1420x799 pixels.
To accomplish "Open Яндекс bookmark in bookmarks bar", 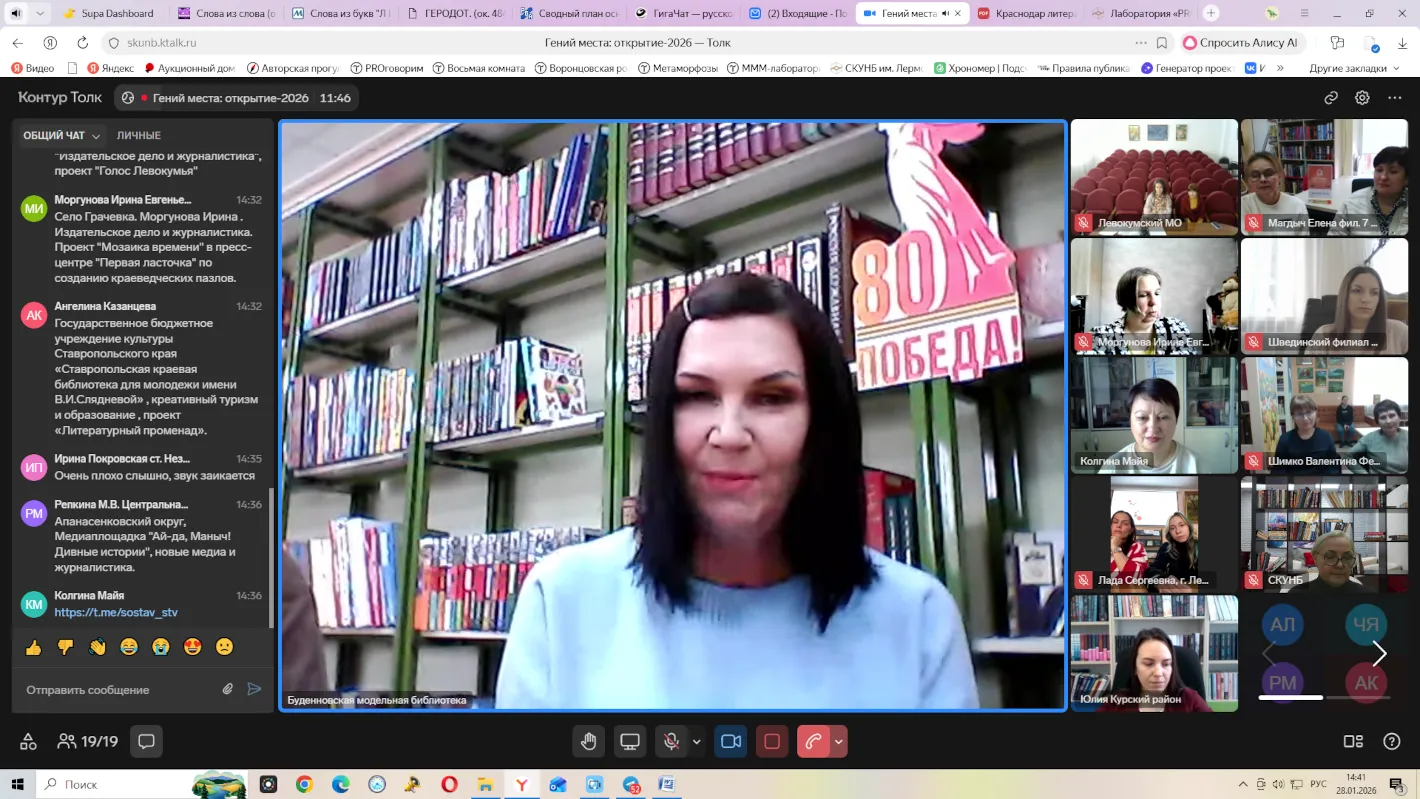I will 111,68.
